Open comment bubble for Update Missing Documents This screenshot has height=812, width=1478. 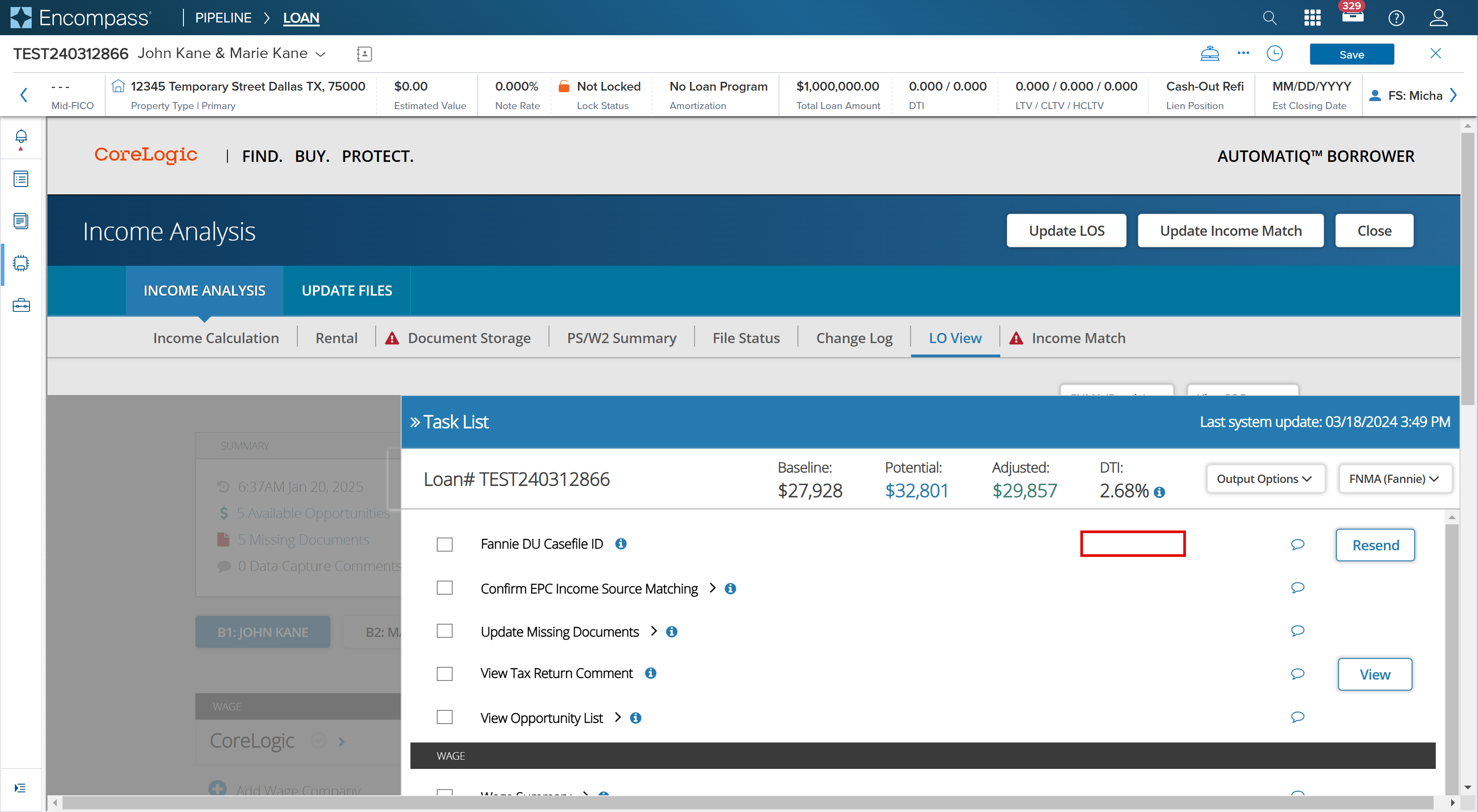1297,631
